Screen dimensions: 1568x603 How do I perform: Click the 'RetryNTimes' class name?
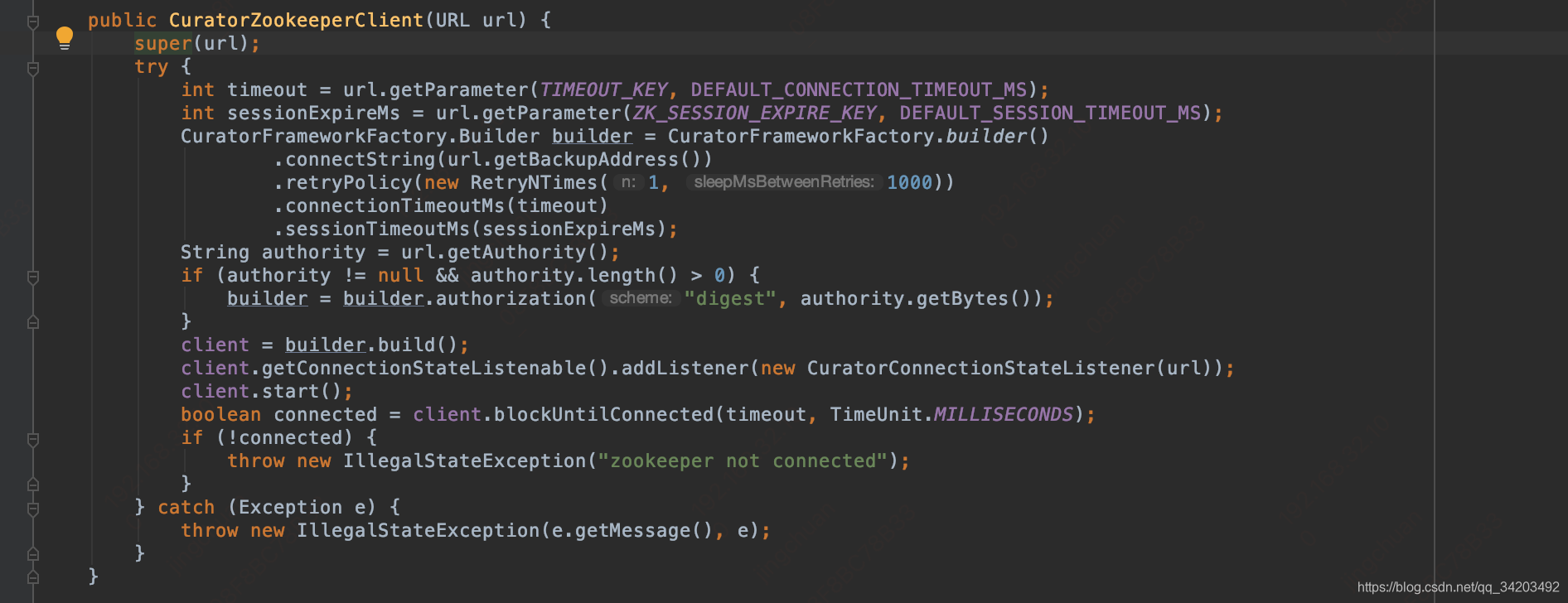(x=534, y=182)
